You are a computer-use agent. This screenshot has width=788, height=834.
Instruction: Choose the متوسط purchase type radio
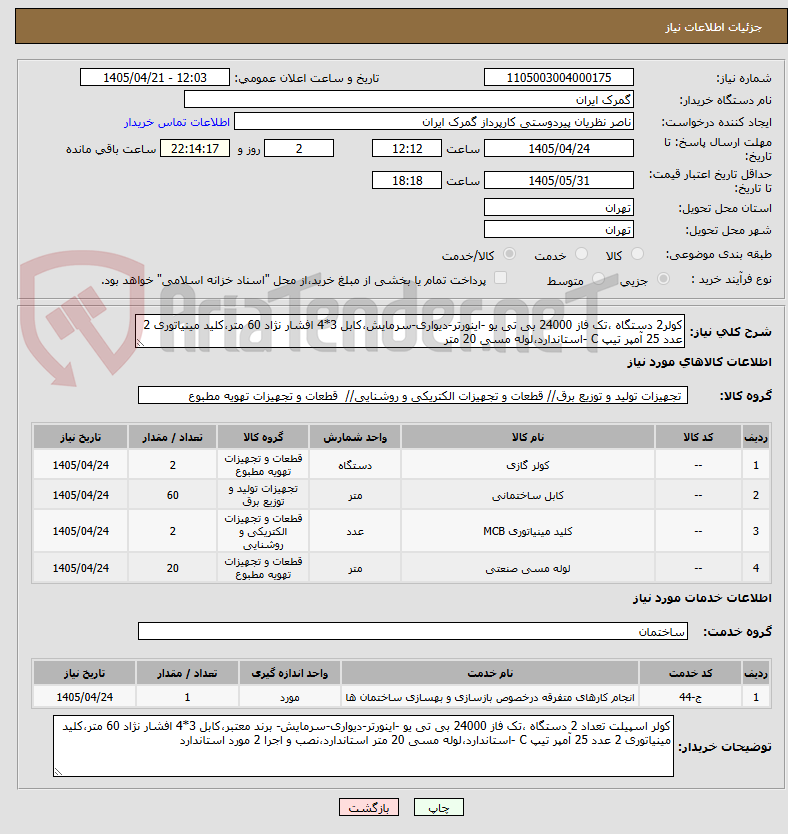(598, 279)
